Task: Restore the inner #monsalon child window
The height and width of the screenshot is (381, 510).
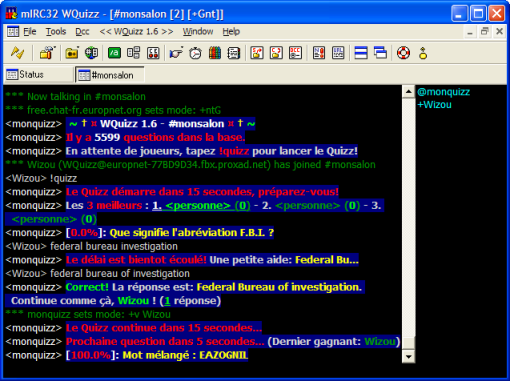Action: tap(485, 32)
